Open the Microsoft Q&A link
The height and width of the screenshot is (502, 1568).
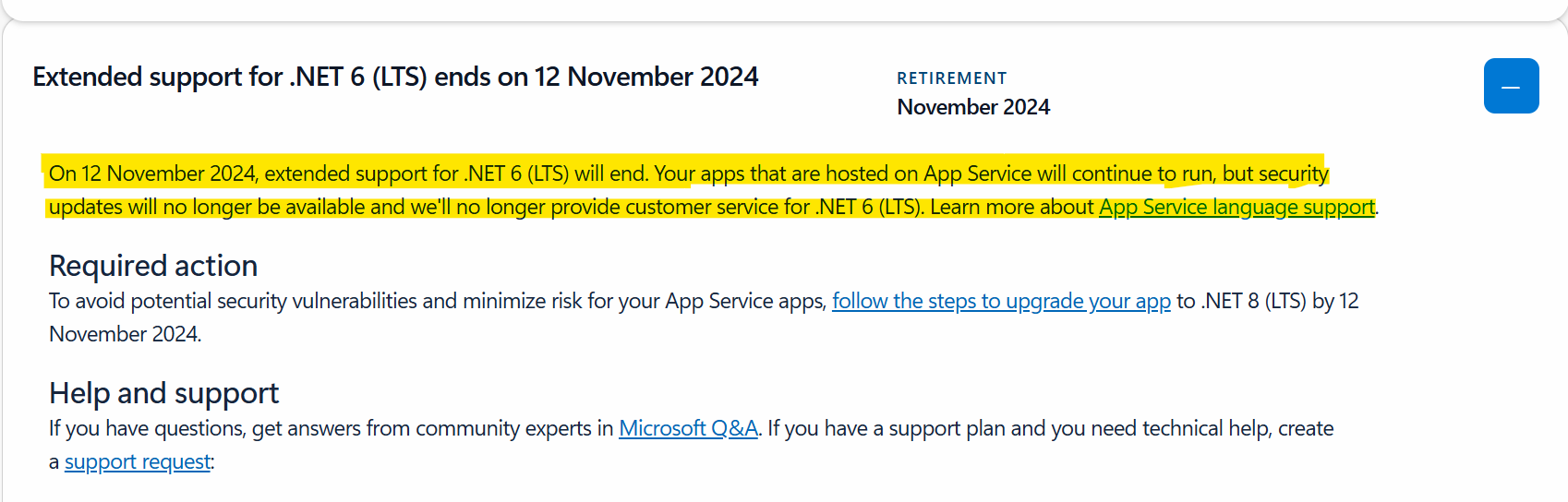688,429
